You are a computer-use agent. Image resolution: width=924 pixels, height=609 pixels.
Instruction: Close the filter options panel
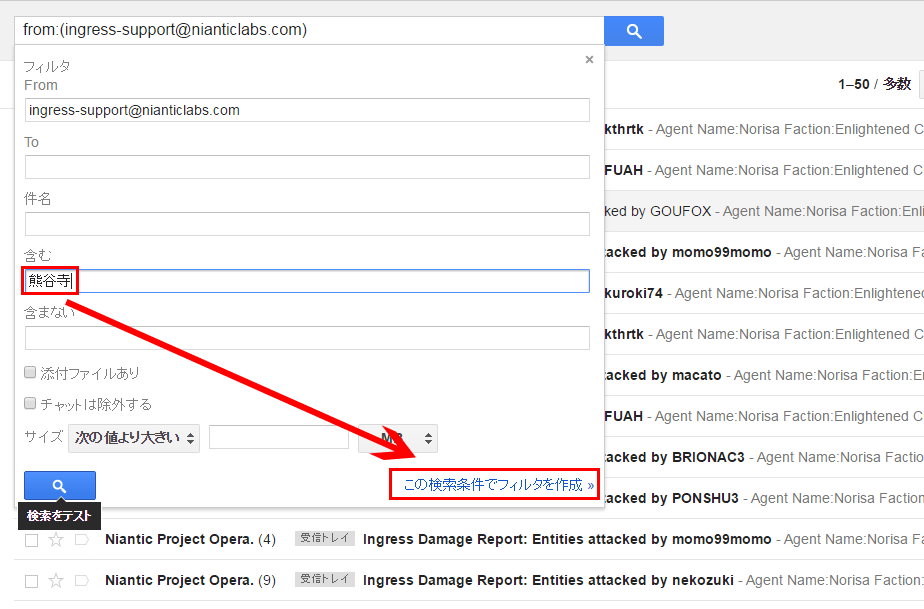point(589,60)
